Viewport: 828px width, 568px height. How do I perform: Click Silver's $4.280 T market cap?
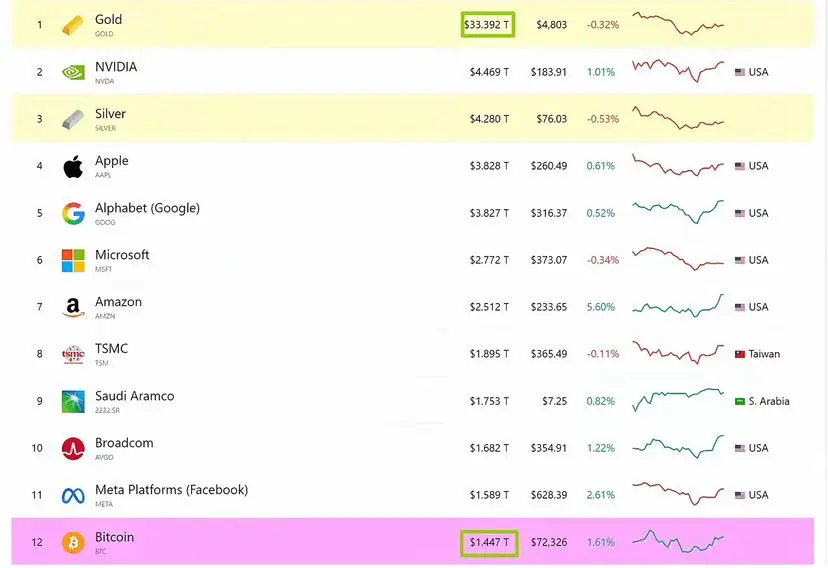click(x=490, y=119)
